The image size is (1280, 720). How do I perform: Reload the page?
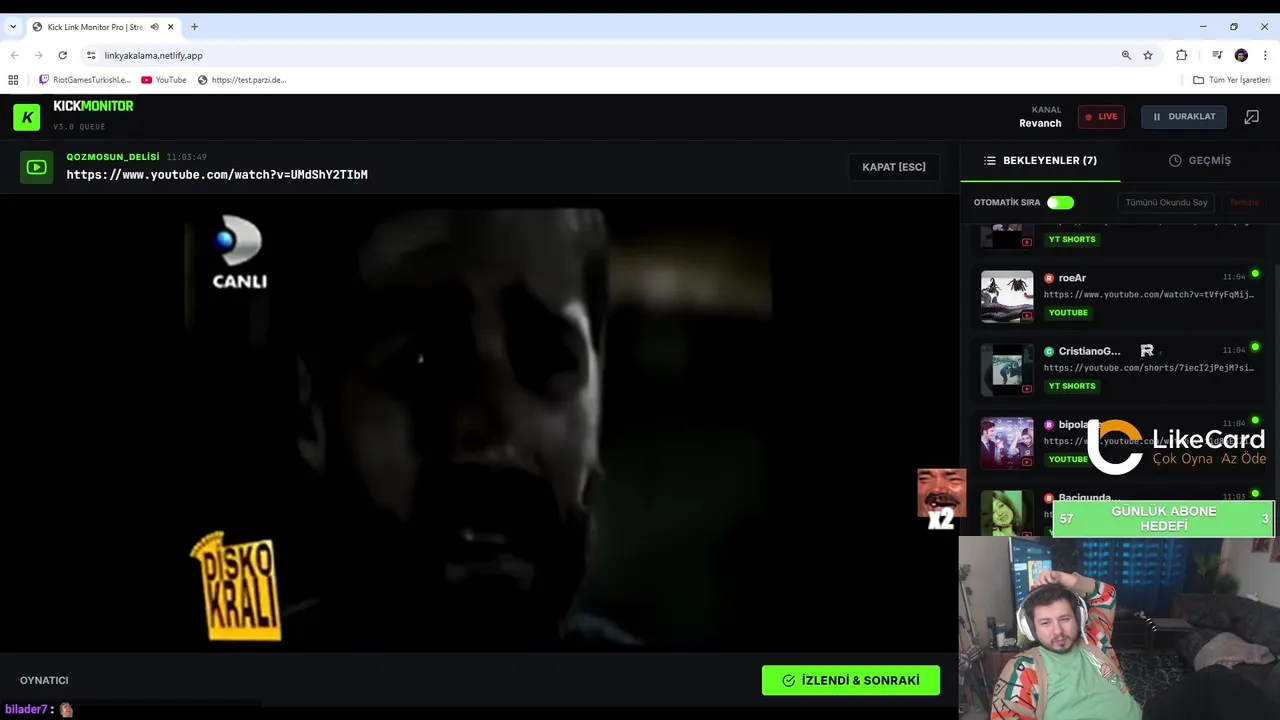63,55
